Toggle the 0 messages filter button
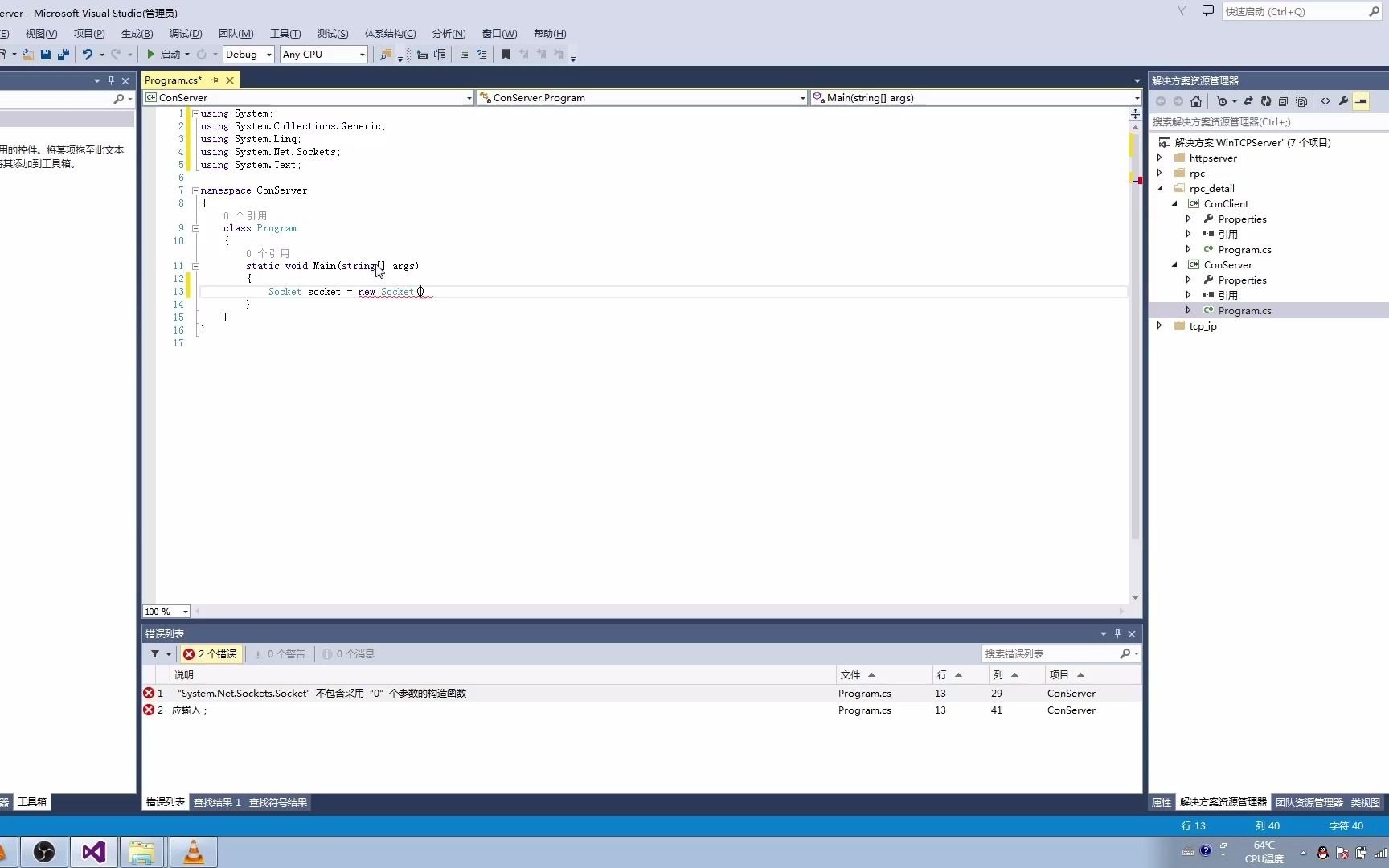1389x868 pixels. (349, 654)
